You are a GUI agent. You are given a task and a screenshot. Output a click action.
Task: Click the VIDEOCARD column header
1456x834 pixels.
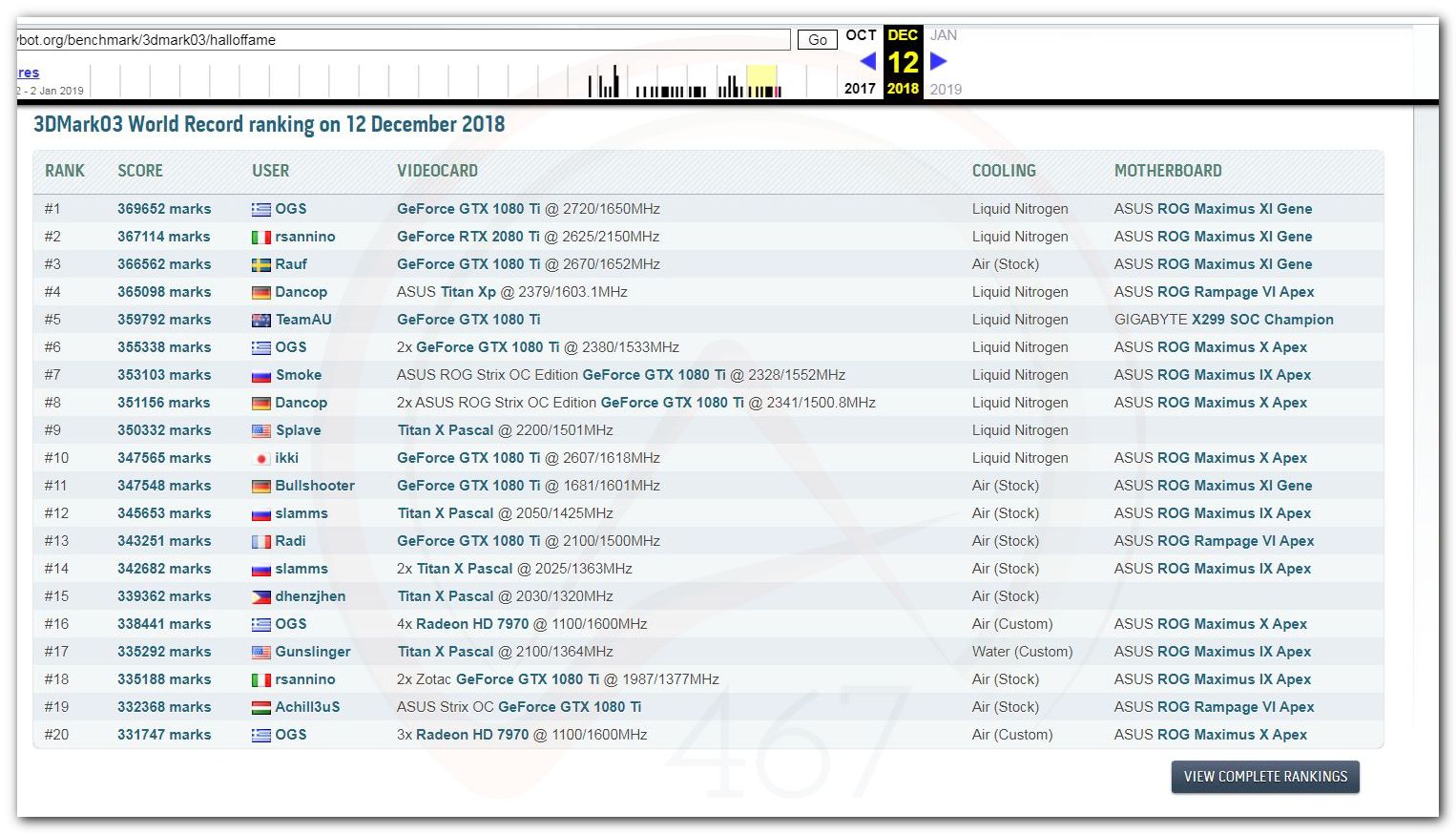click(x=437, y=171)
